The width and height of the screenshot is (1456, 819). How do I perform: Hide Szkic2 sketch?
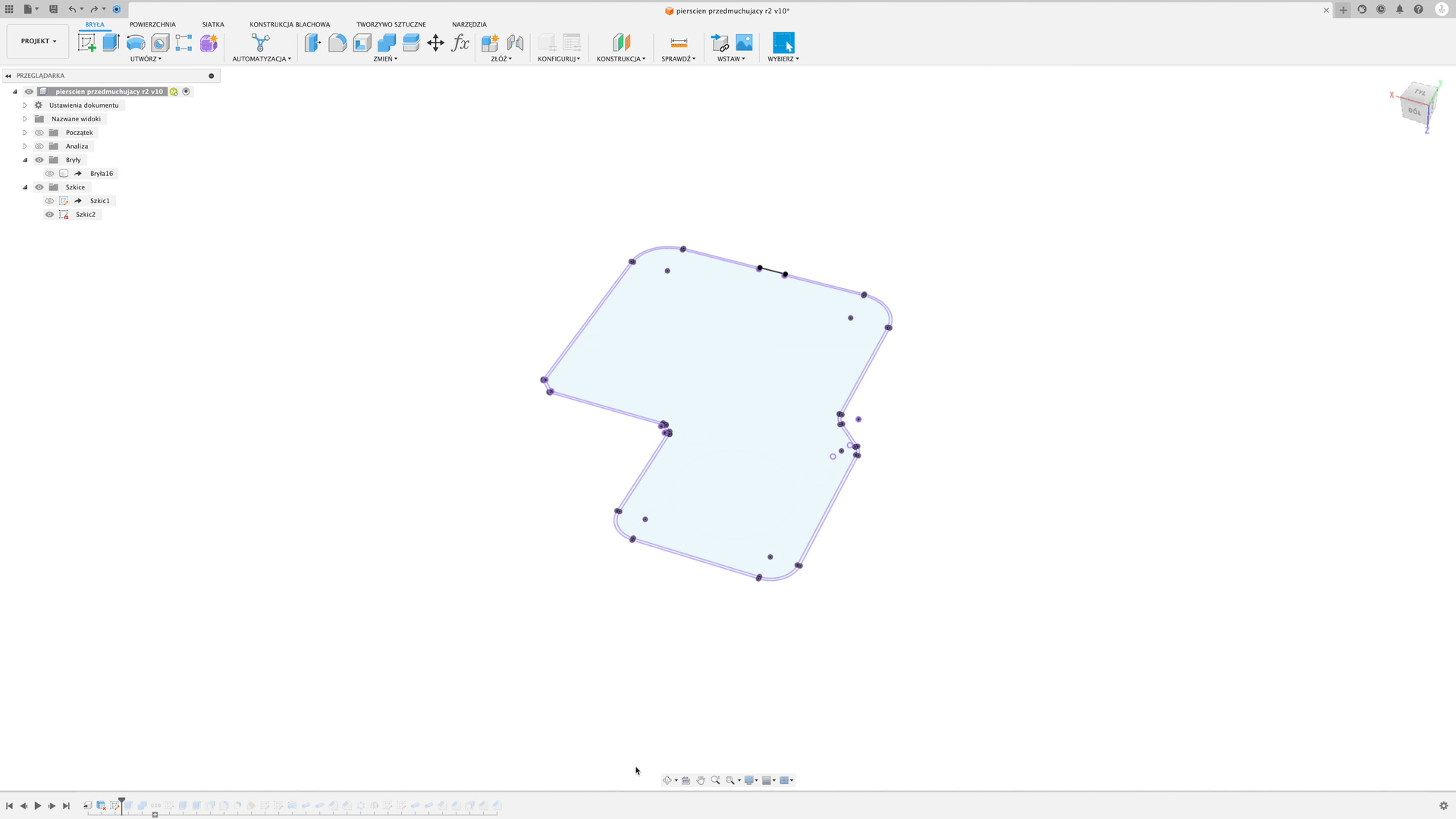49,215
